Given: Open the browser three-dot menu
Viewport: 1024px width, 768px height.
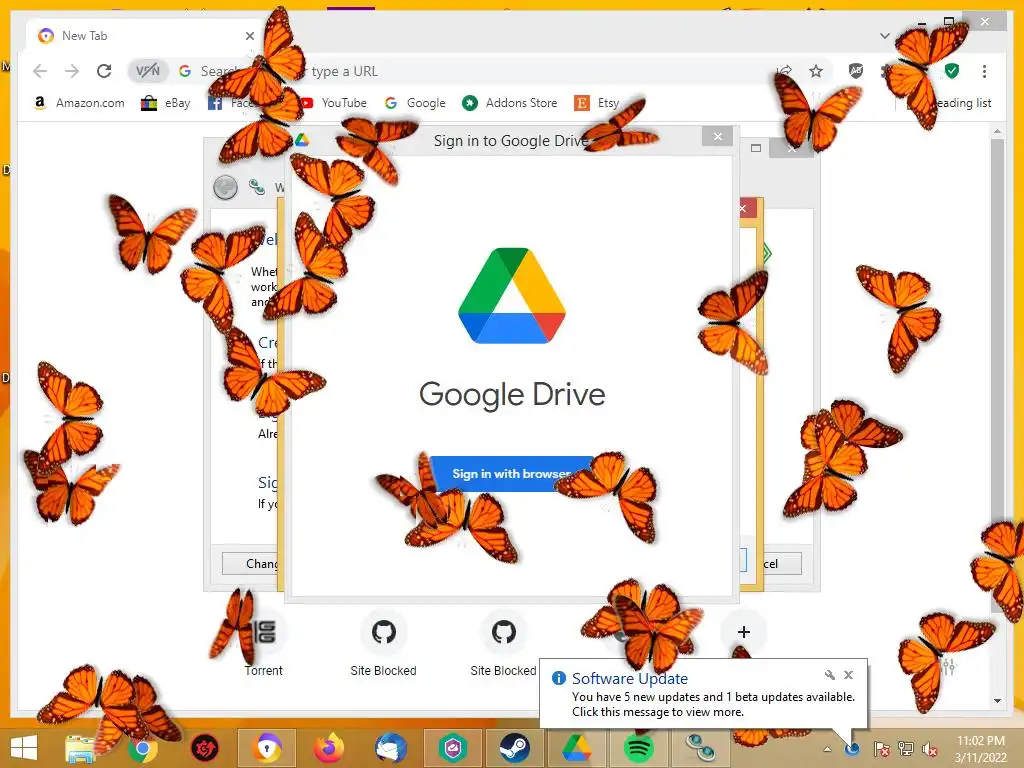Looking at the screenshot, I should coord(984,71).
